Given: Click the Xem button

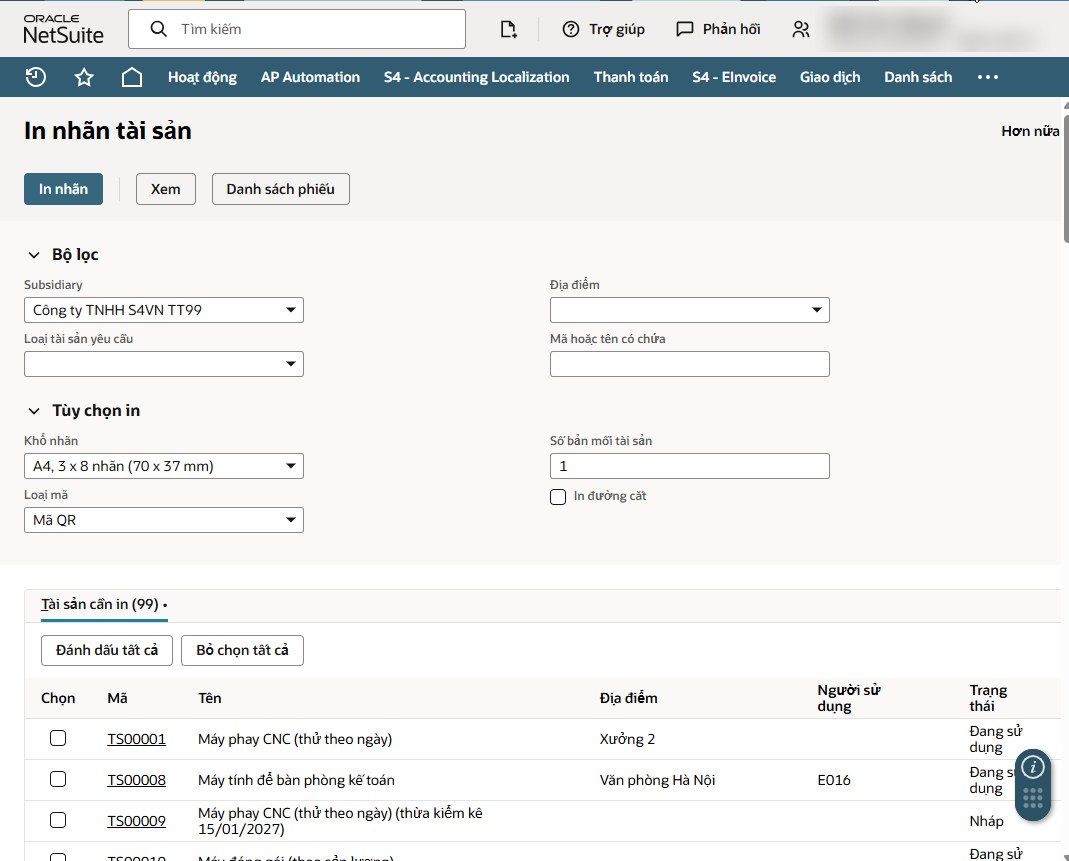Looking at the screenshot, I should 166,189.
